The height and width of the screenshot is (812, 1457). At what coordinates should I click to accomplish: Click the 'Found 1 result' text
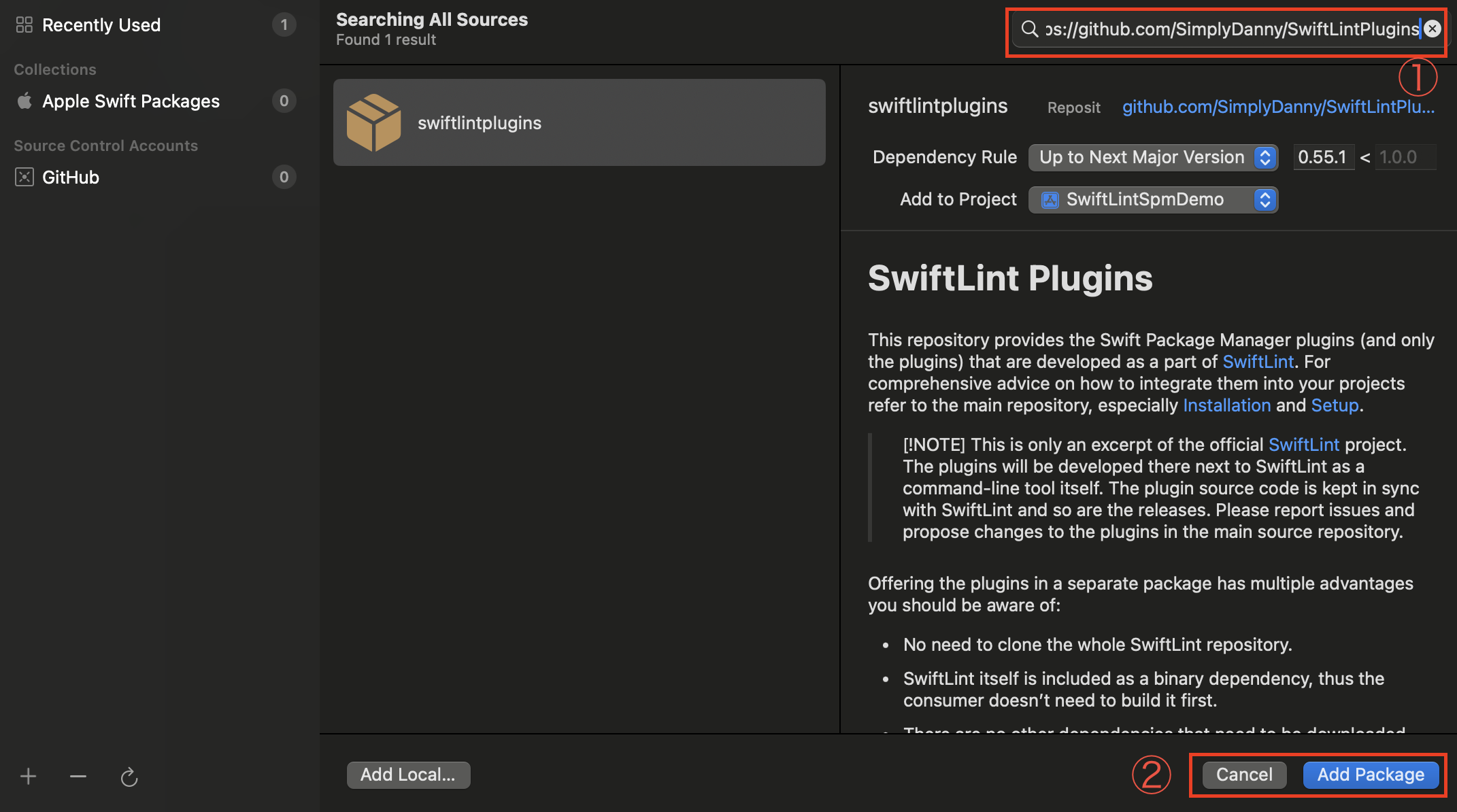click(x=386, y=40)
